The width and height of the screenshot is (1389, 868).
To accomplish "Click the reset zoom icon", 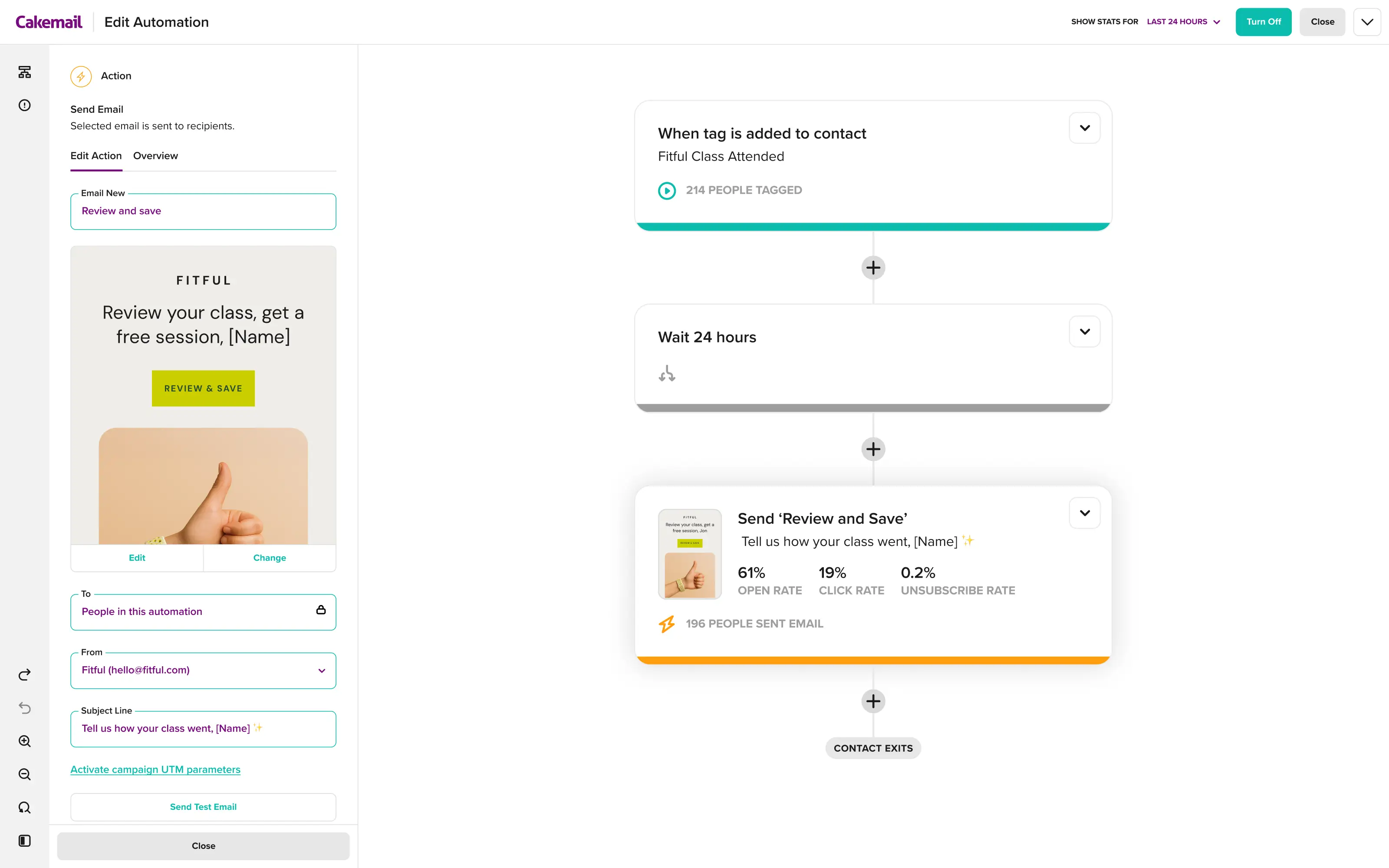I will 24,808.
